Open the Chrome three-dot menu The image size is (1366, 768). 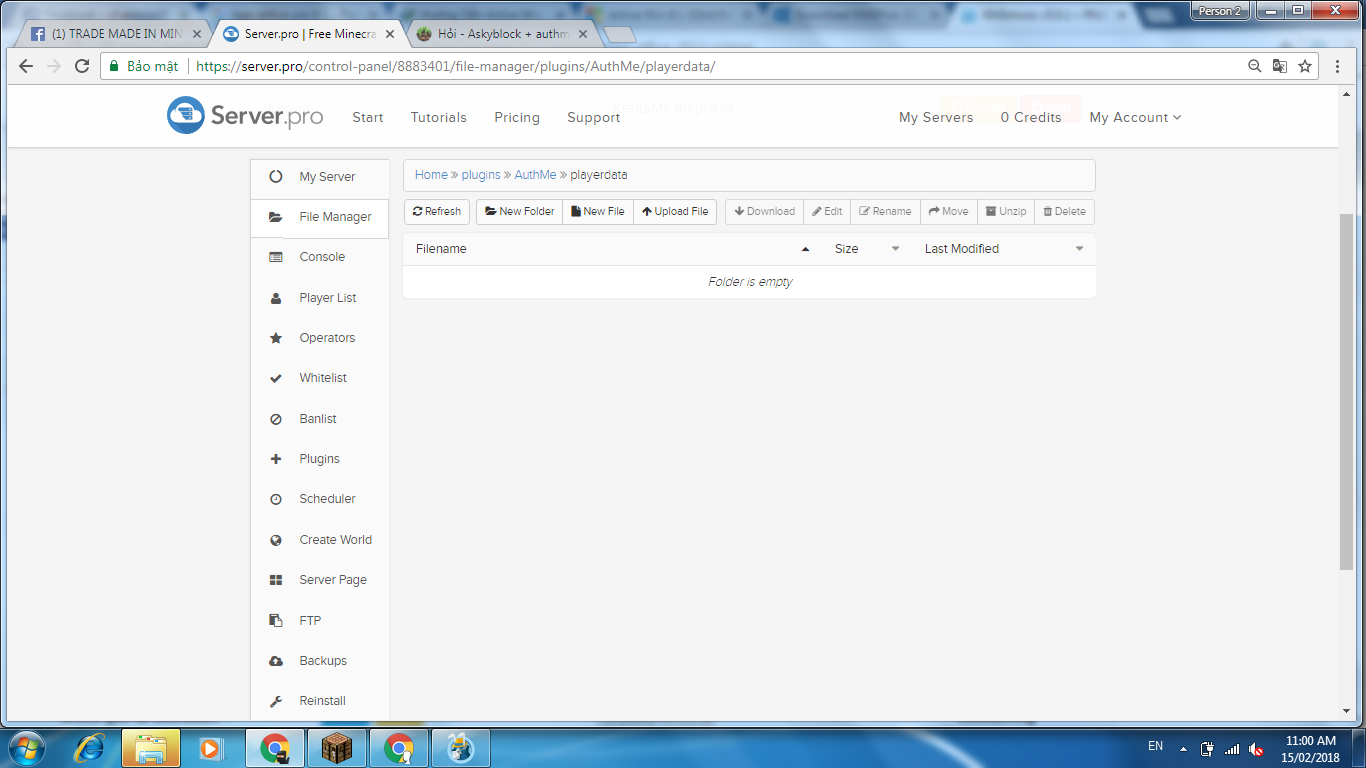[x=1338, y=66]
